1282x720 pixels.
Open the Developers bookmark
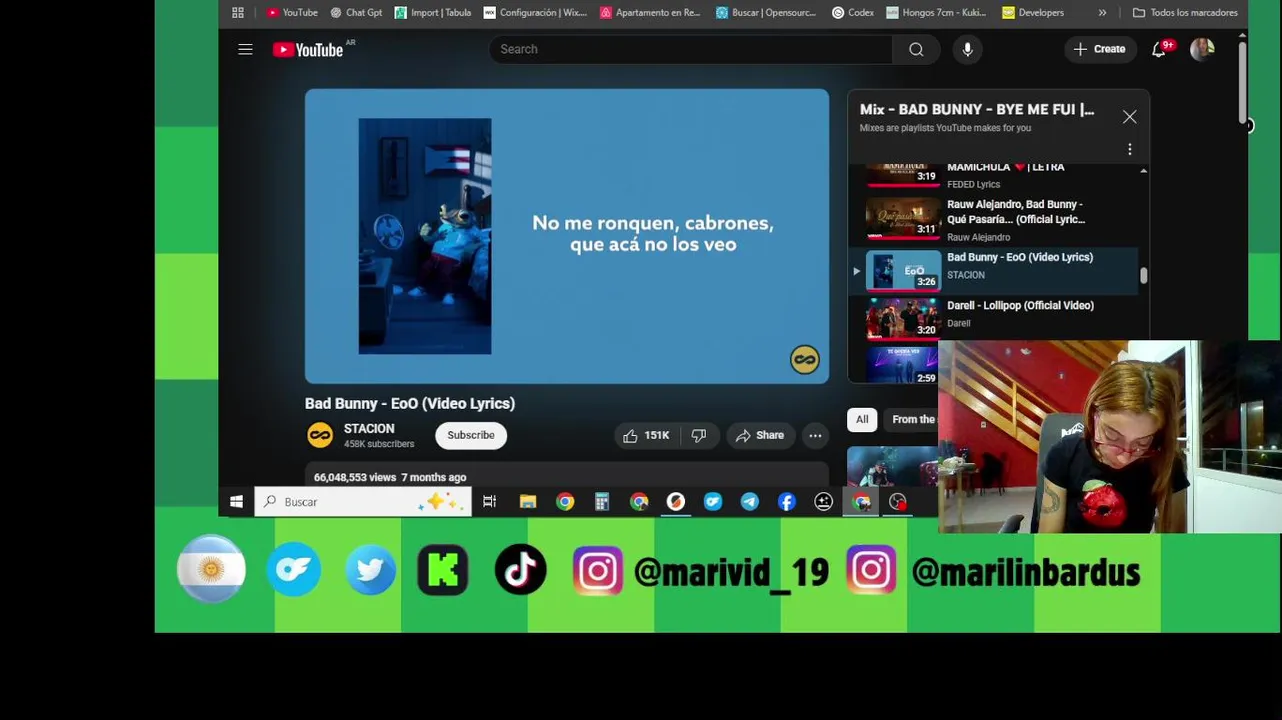tap(1033, 13)
